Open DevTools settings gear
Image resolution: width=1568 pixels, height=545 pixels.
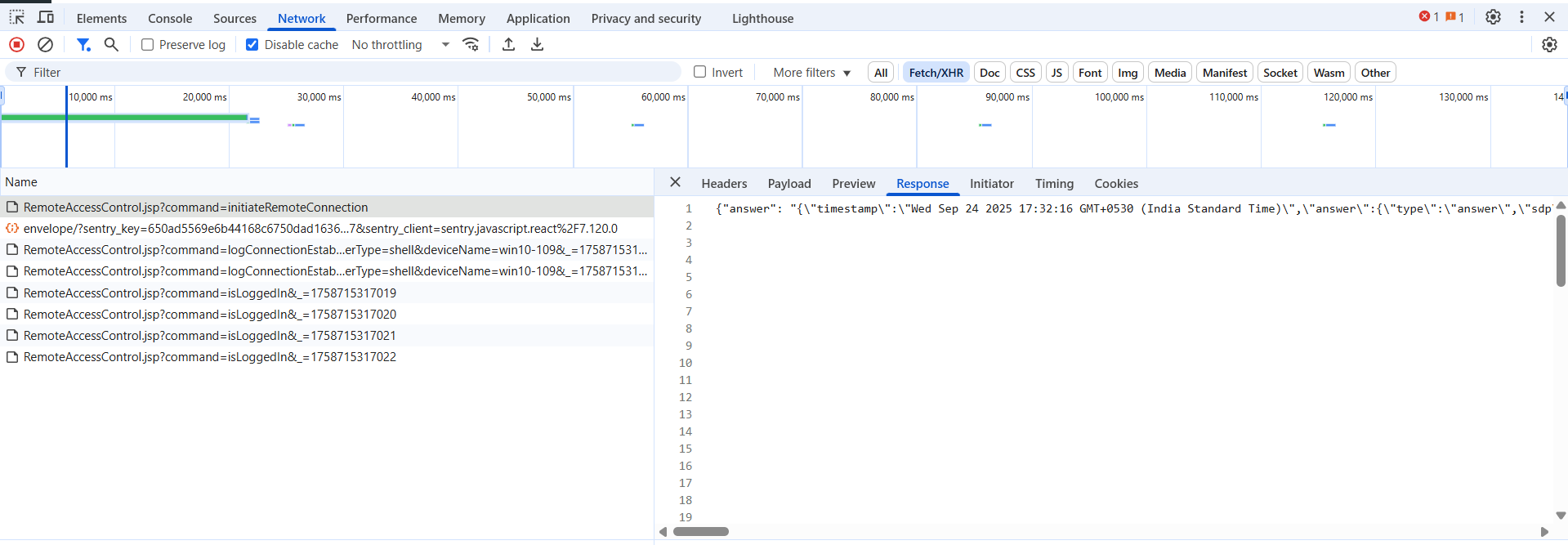click(x=1493, y=17)
